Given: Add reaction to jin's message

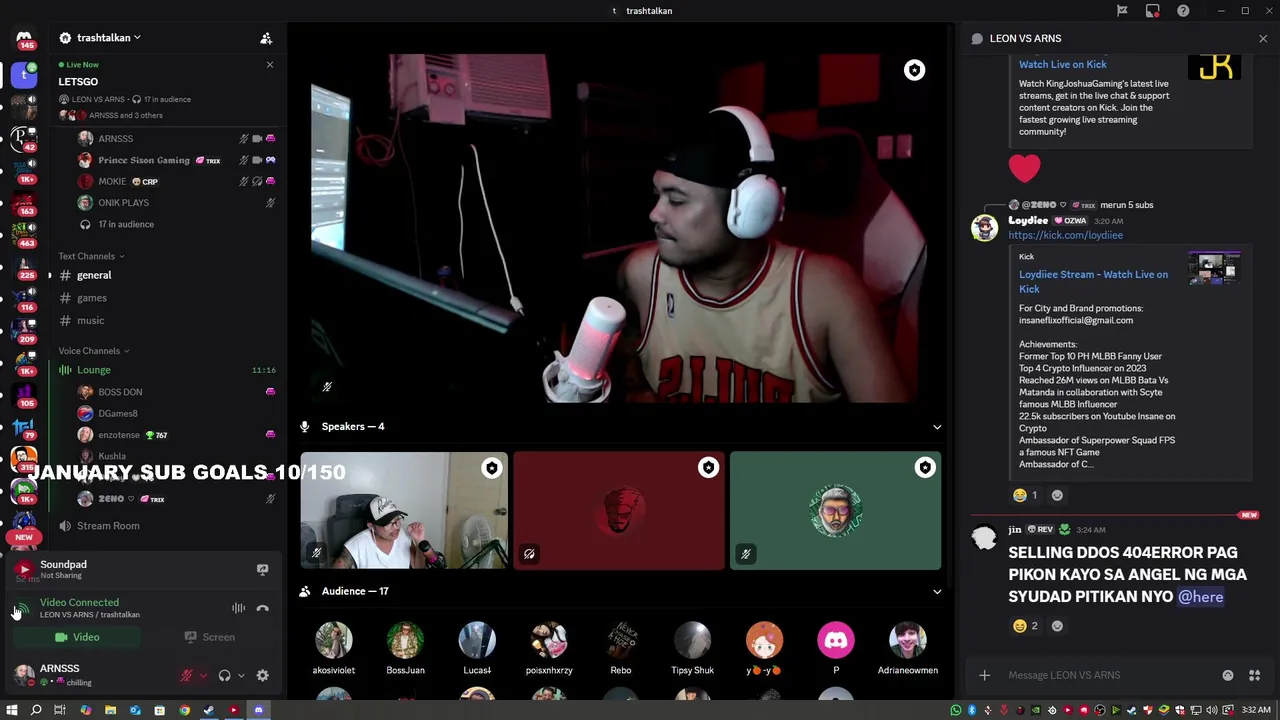Looking at the screenshot, I should (x=1057, y=626).
